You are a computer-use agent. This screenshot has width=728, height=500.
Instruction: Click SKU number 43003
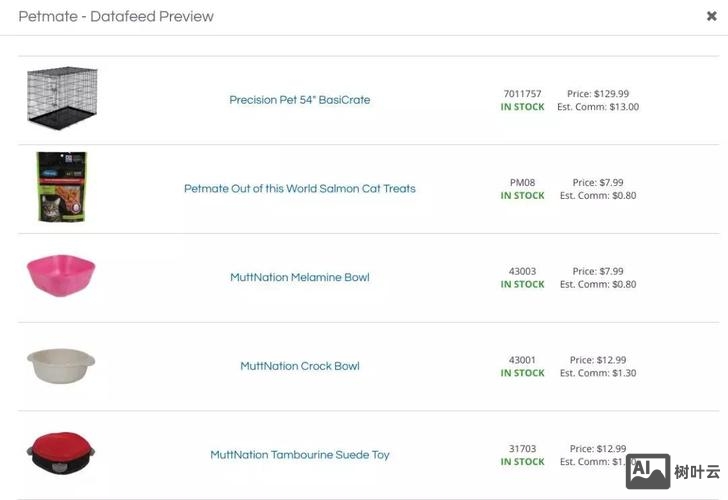click(522, 271)
